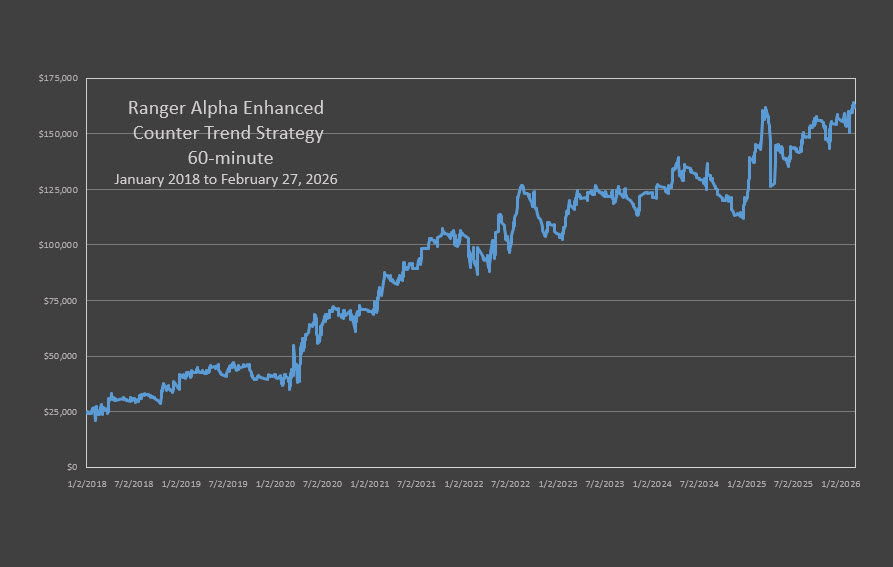Viewport: 893px width, 567px height.
Task: Click the 1/2/2018 x-axis date label
Action: (86, 484)
